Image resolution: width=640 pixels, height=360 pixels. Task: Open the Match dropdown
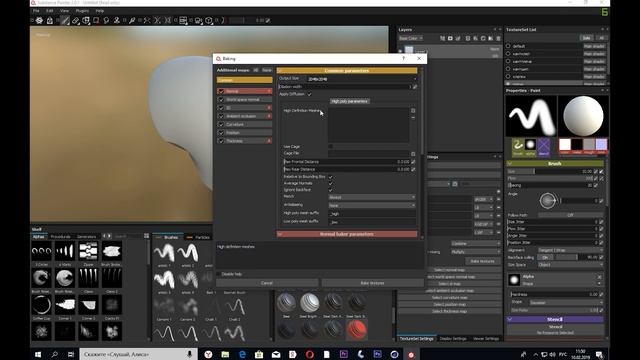point(372,197)
